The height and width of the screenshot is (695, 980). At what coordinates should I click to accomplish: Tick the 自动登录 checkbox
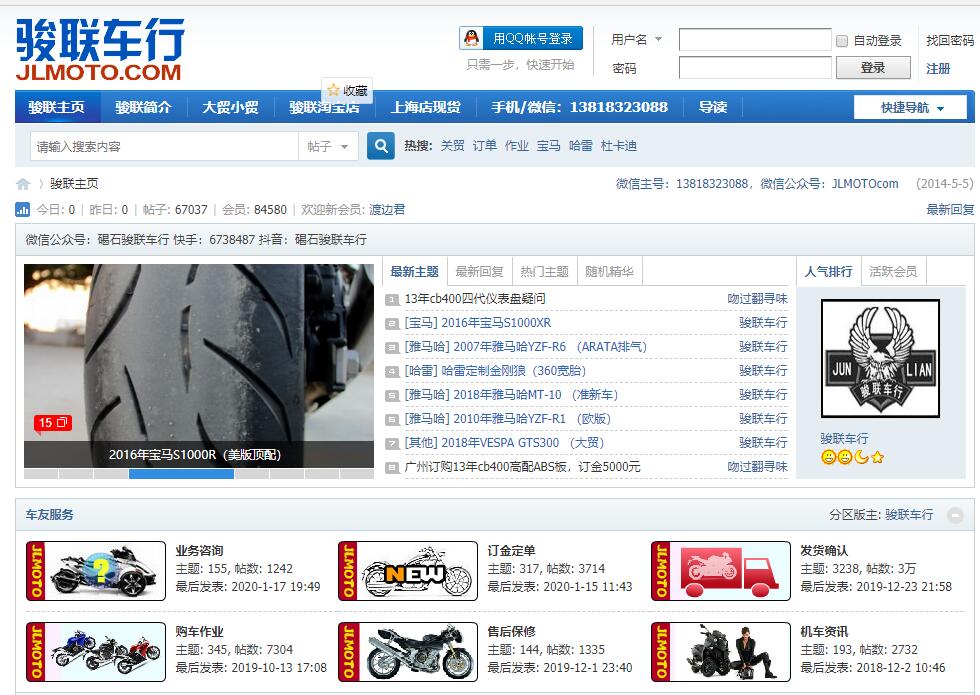pos(842,41)
